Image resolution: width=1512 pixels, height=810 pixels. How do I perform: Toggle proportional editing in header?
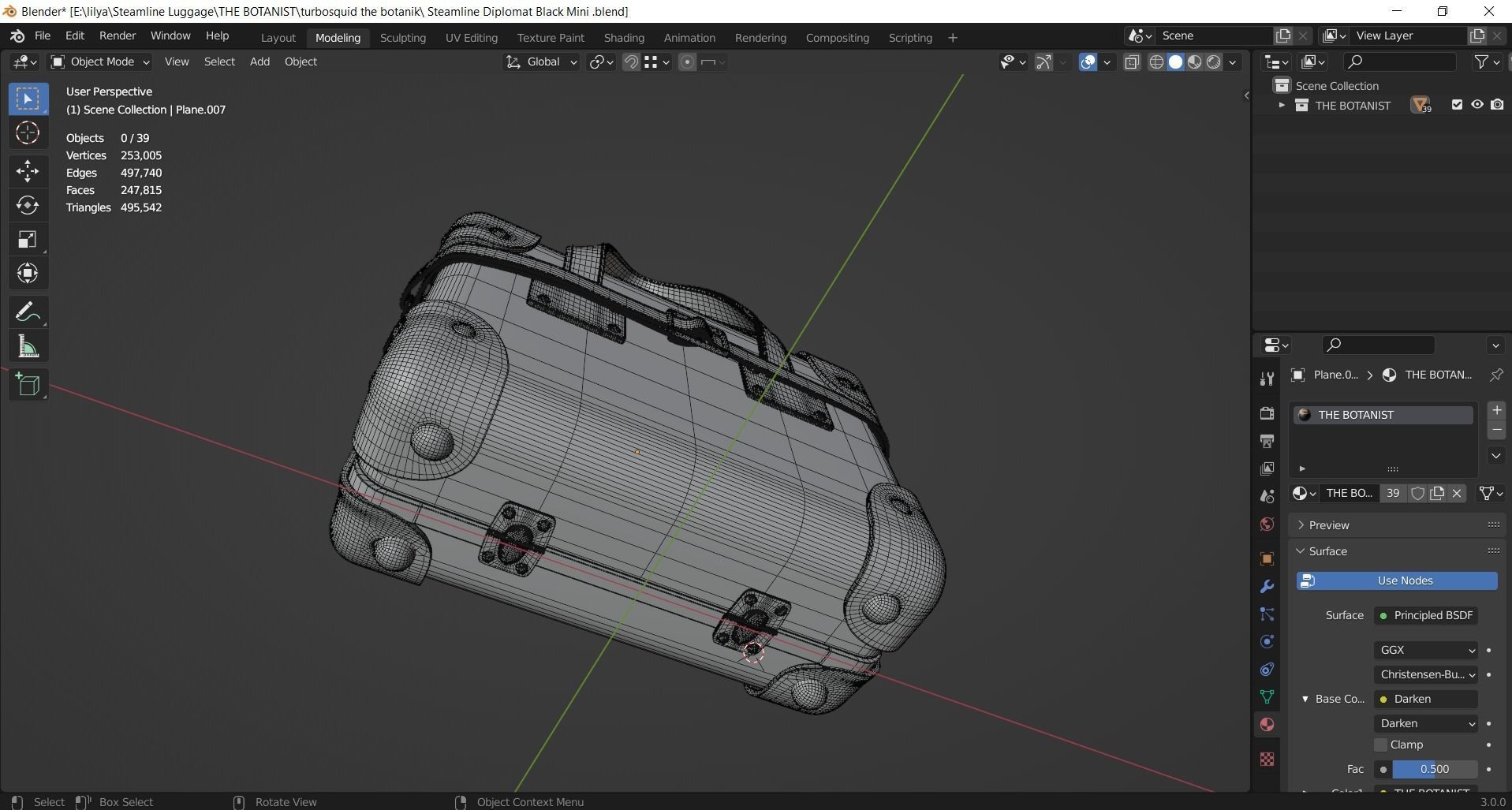click(x=687, y=62)
